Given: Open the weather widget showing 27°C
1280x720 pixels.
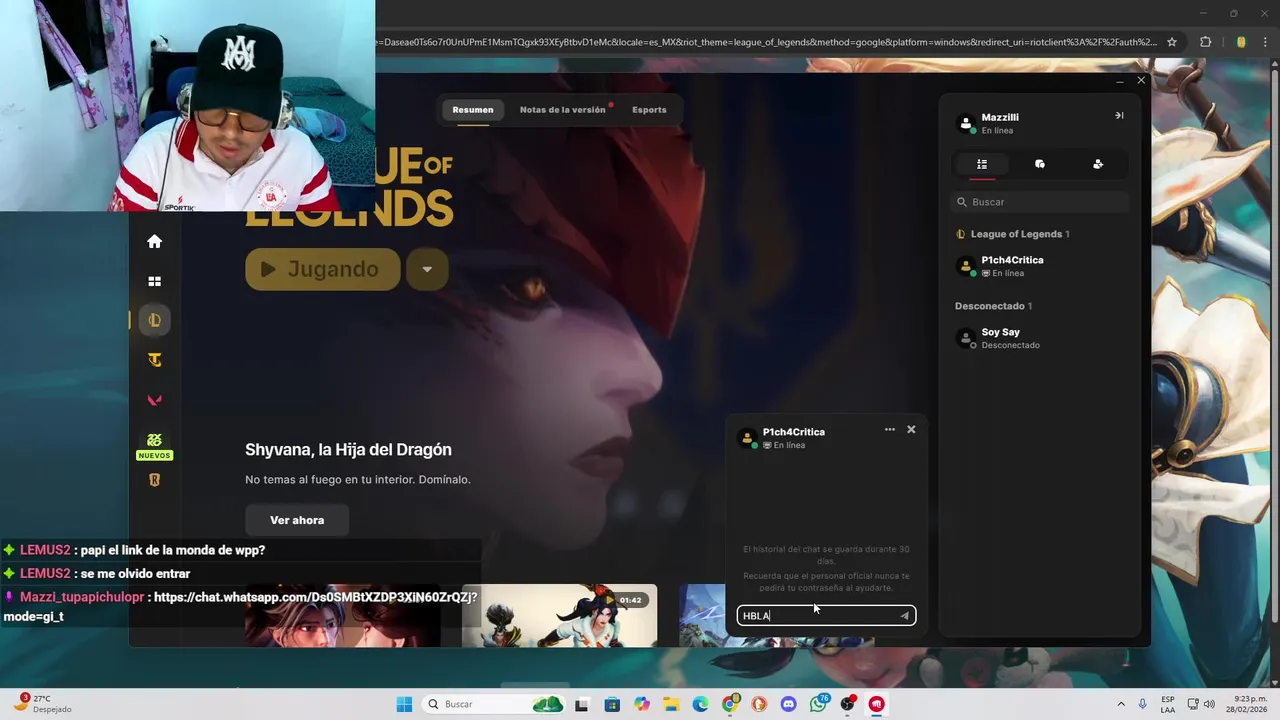Looking at the screenshot, I should click(41, 704).
